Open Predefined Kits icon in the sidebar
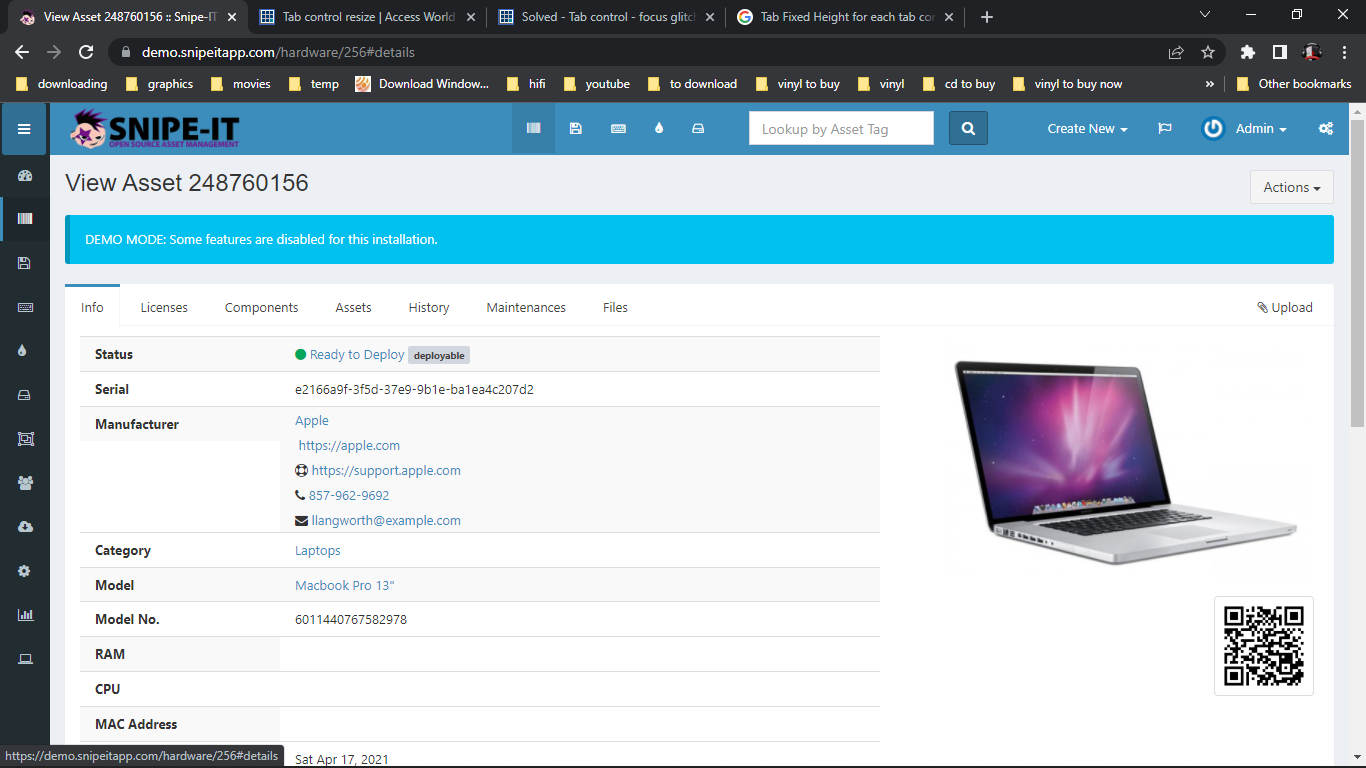The width and height of the screenshot is (1366, 768). click(25, 439)
